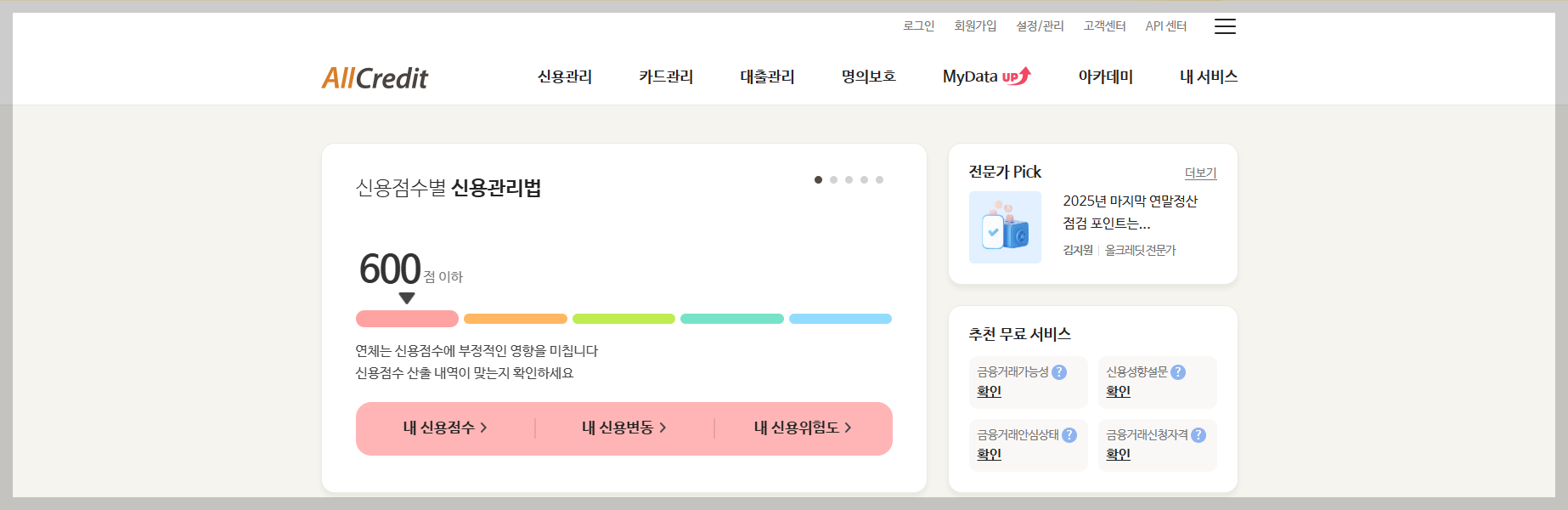Select the third carousel dot
Viewport: 1568px width, 510px height.
pyautogui.click(x=849, y=179)
